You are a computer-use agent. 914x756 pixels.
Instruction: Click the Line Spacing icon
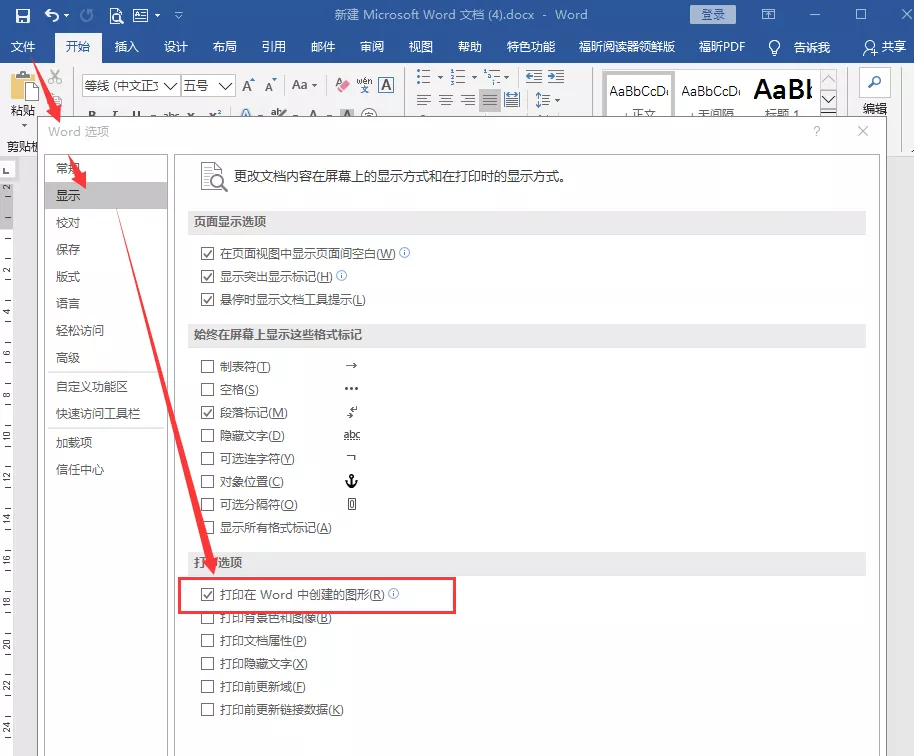tap(542, 100)
